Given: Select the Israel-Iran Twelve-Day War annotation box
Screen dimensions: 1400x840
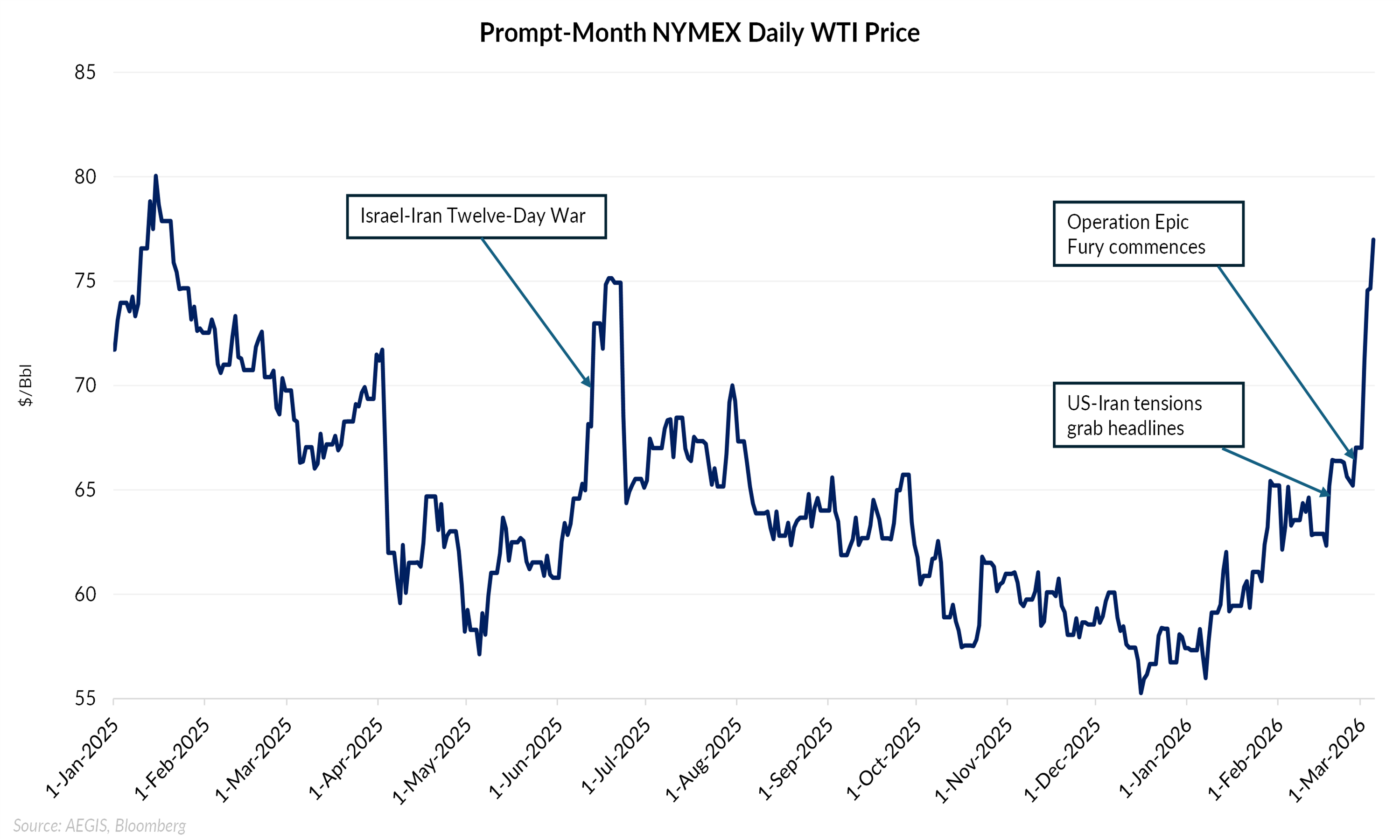Looking at the screenshot, I should pyautogui.click(x=476, y=216).
